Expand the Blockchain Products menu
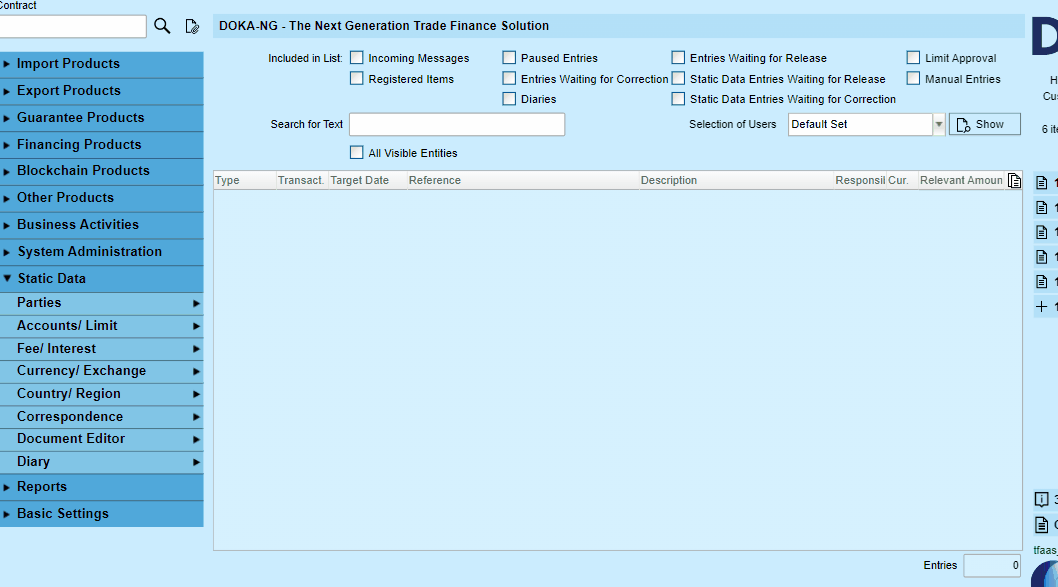Image resolution: width=1058 pixels, height=587 pixels. tap(101, 171)
